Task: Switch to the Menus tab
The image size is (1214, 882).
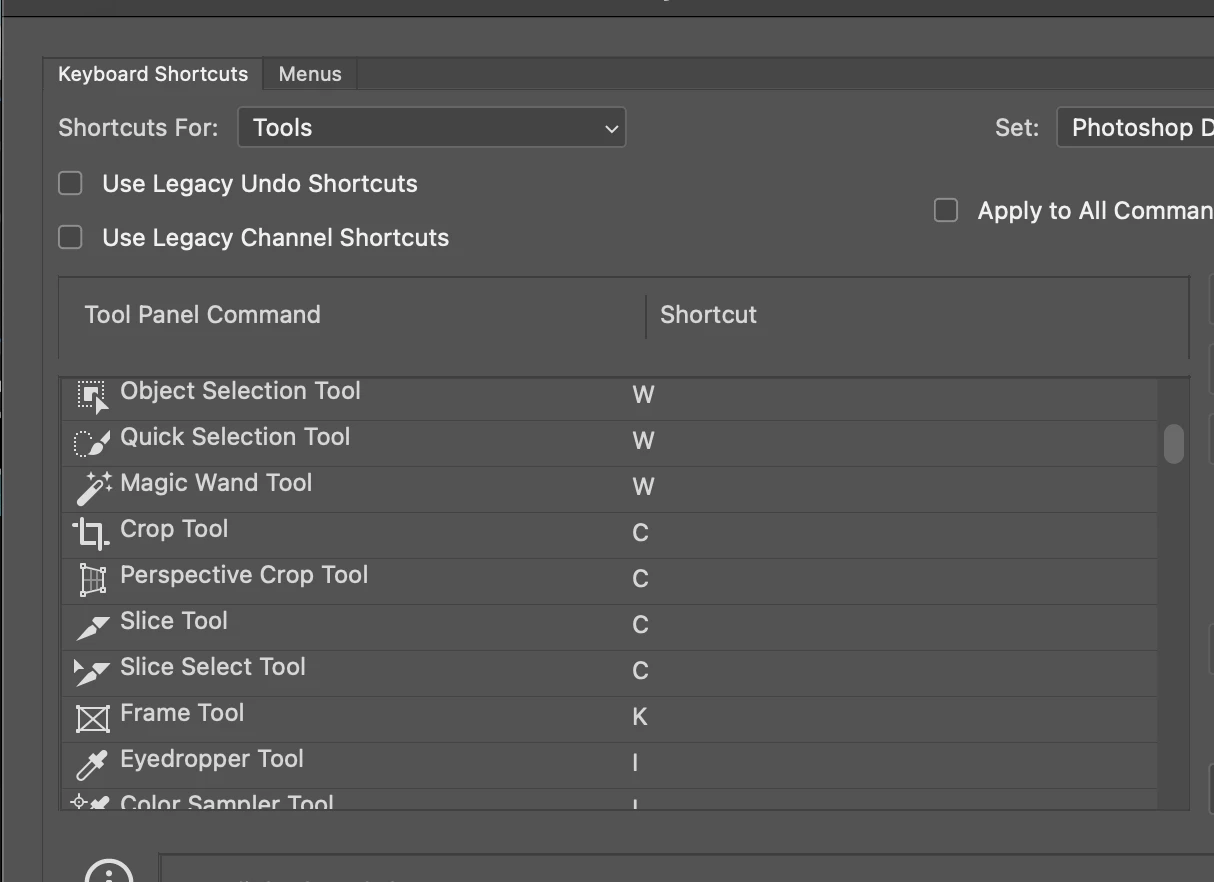Action: pos(310,75)
